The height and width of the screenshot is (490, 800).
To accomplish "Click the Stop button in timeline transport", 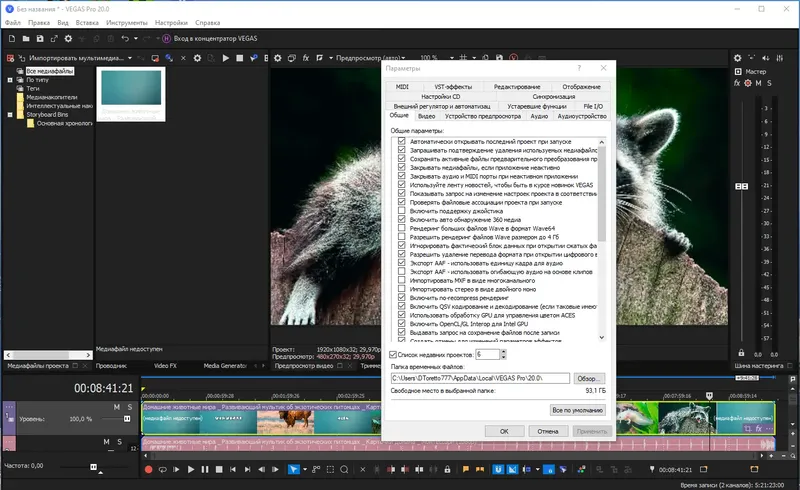I will pyautogui.click(x=218, y=469).
